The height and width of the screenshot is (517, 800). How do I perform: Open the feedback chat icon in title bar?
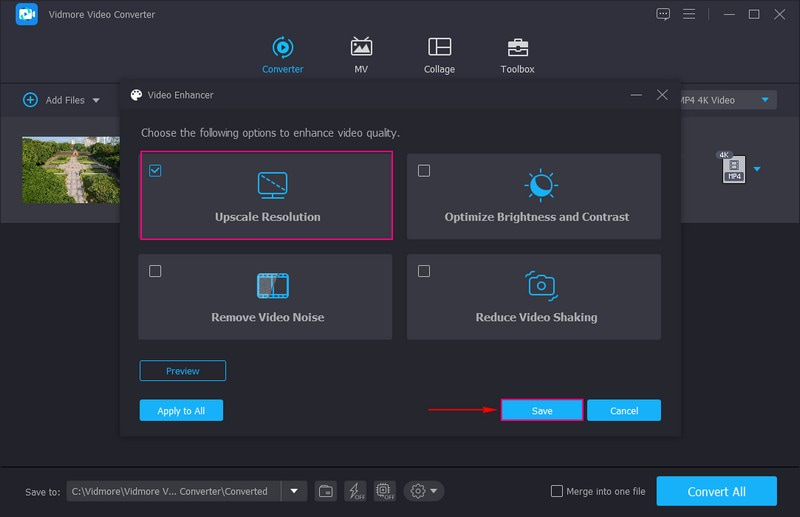point(662,14)
